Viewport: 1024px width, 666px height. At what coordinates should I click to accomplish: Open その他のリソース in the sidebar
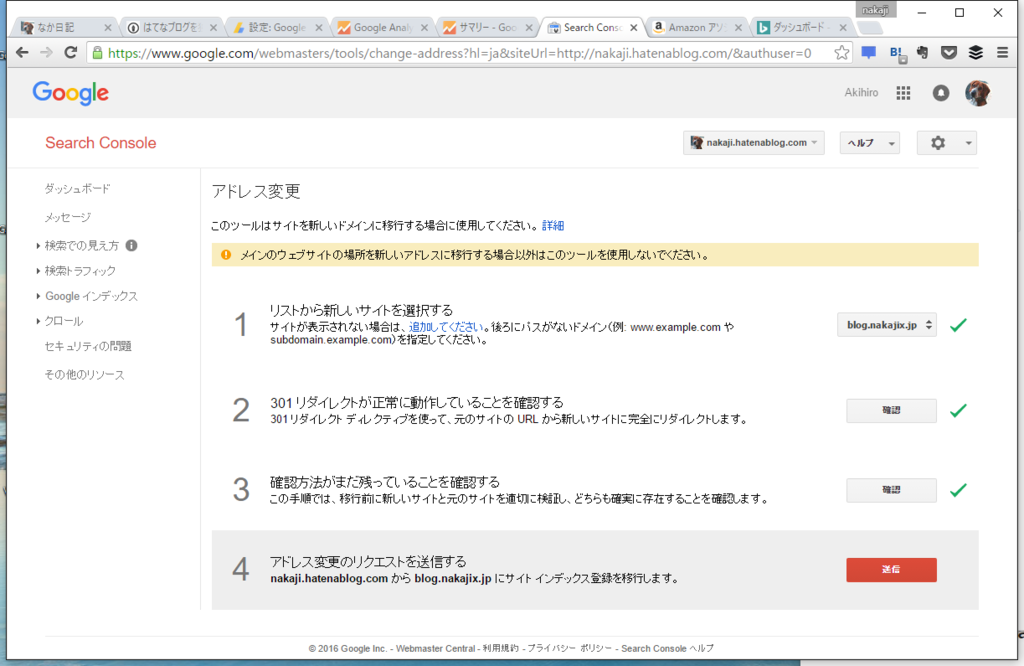(x=84, y=375)
